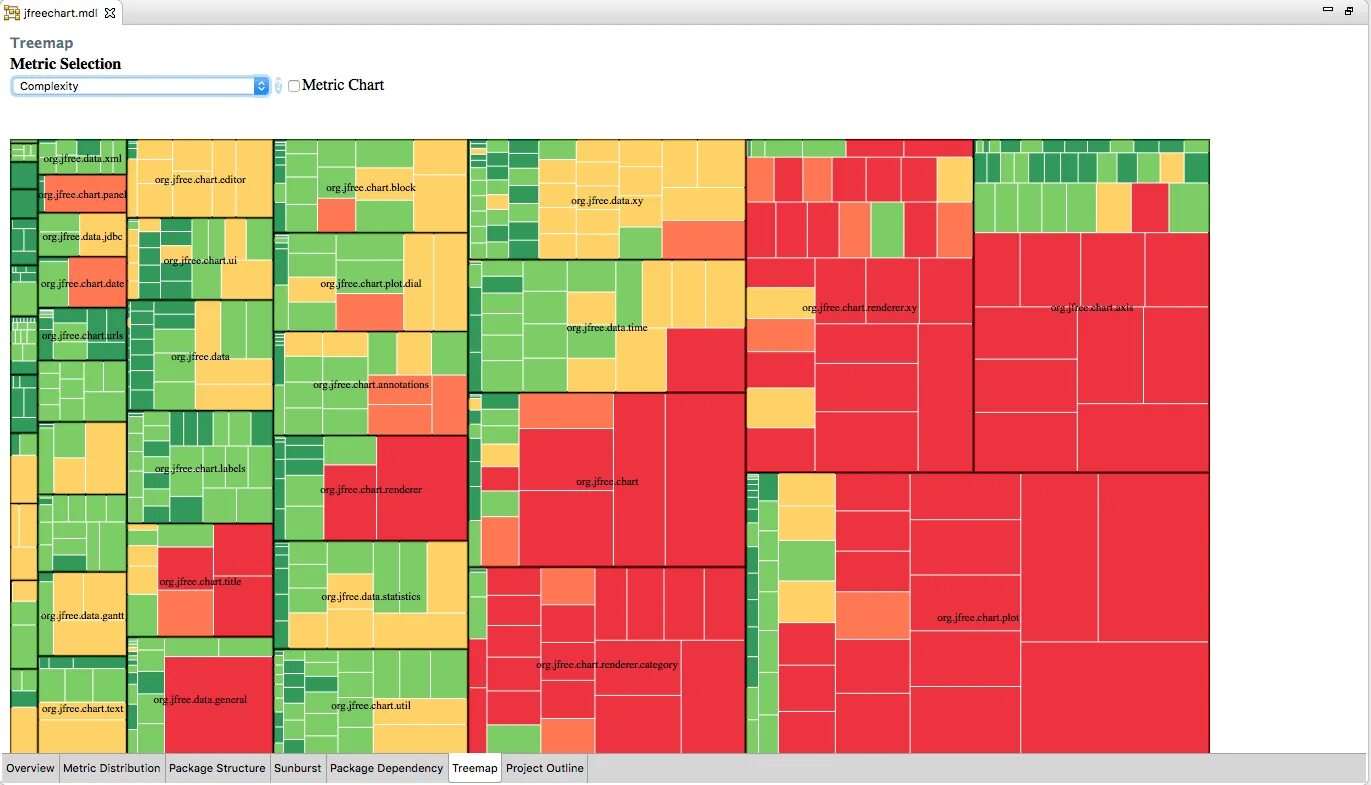
Task: Enable the Metric Chart checkbox
Action: 294,86
